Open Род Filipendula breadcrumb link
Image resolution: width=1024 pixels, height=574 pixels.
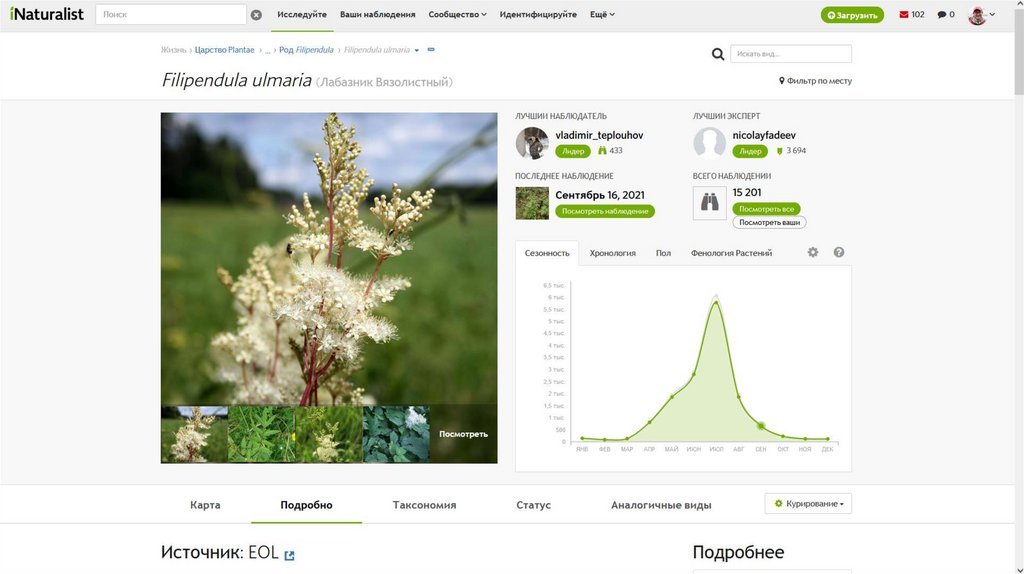coord(306,50)
